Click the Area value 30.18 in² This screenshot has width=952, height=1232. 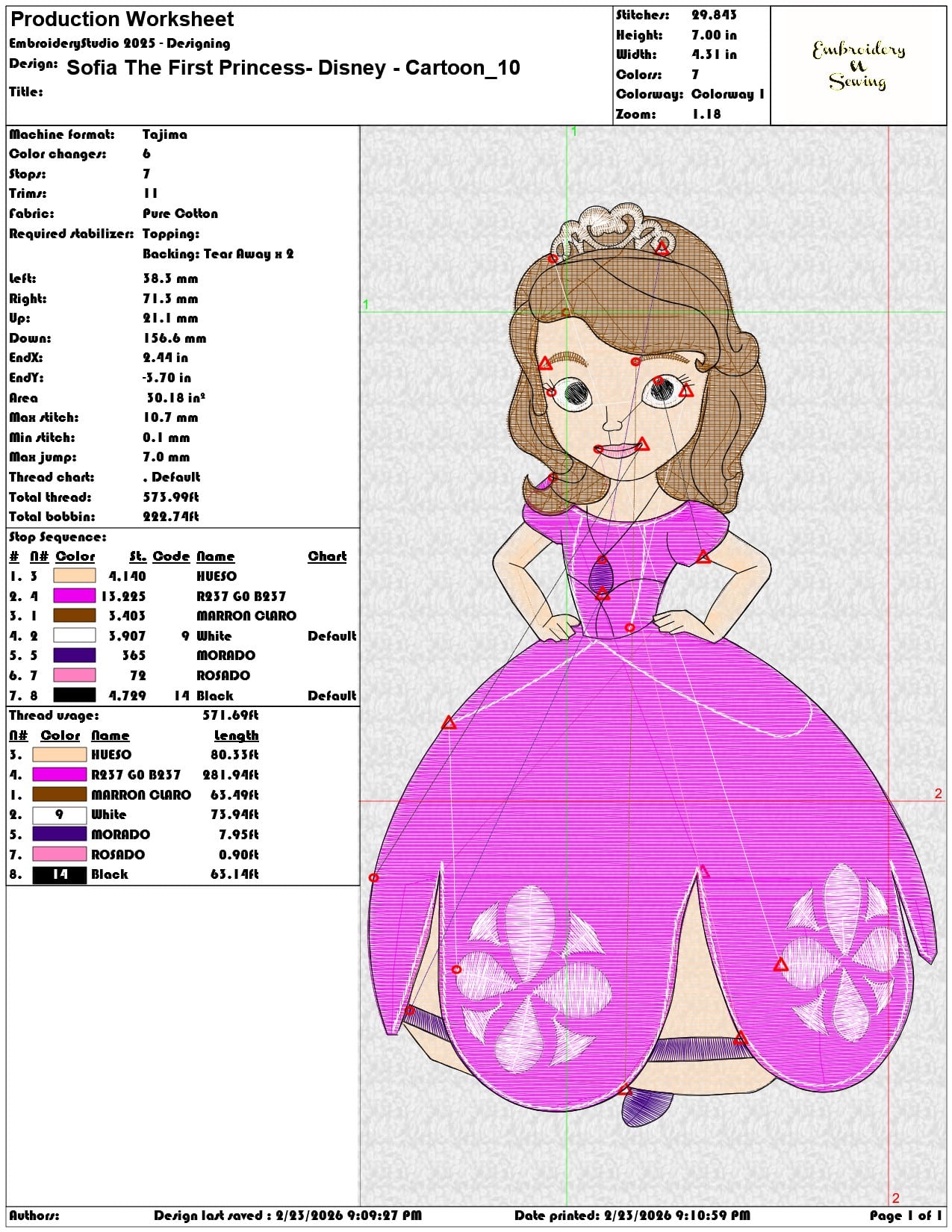[176, 398]
